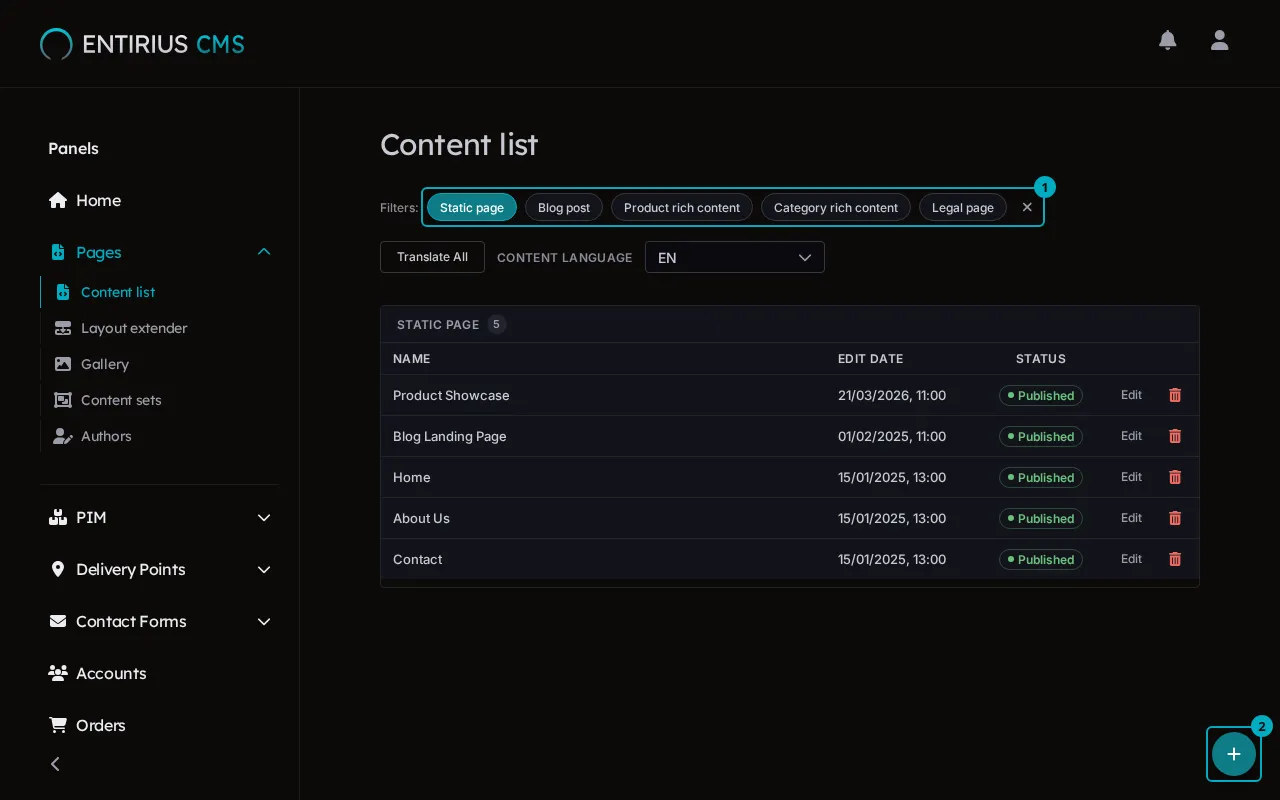Delete the Product Showcase page
This screenshot has width=1280, height=800.
[1175, 395]
